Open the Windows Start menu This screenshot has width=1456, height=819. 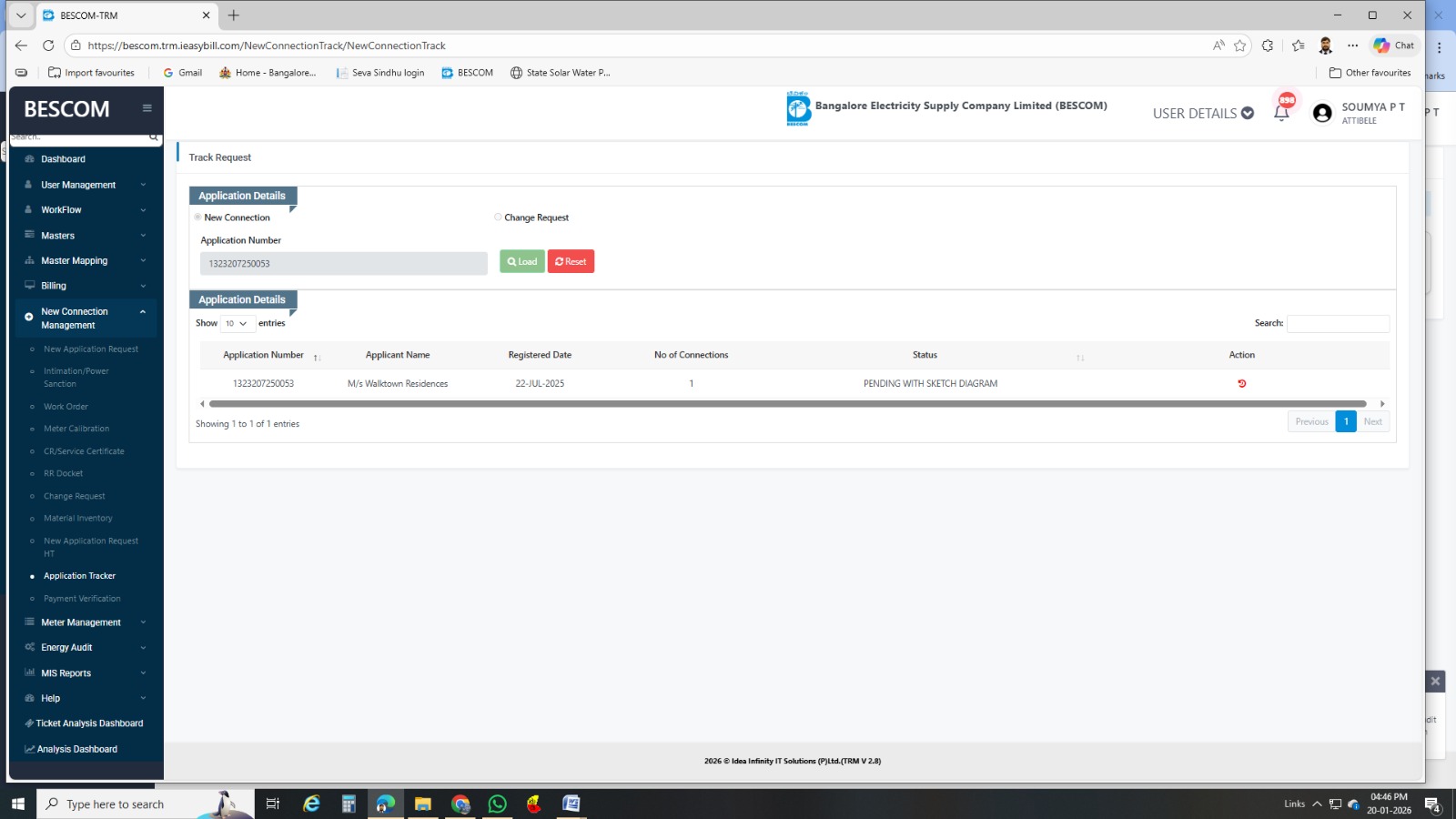pyautogui.click(x=17, y=804)
